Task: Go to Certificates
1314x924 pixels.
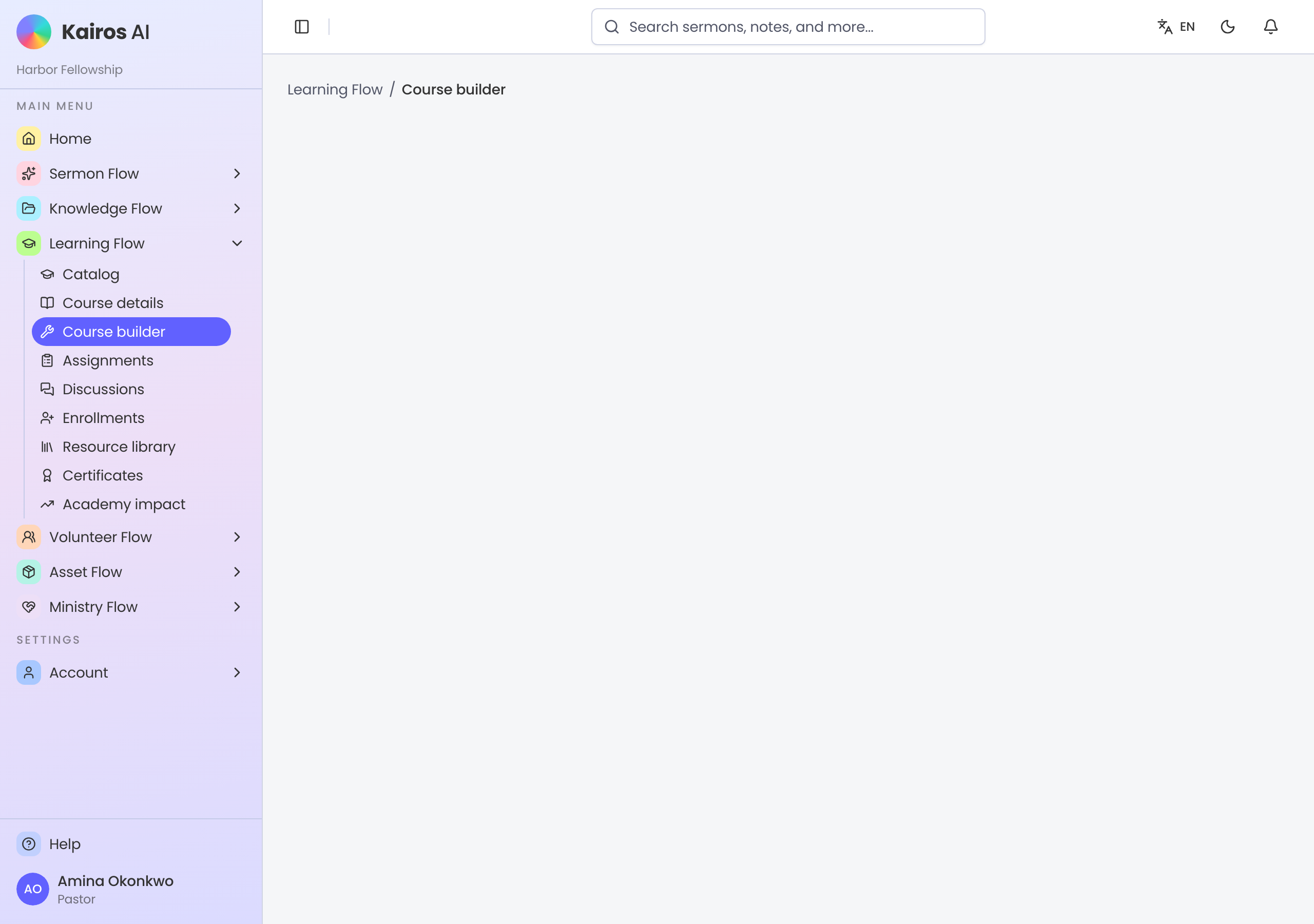Action: click(x=131, y=476)
